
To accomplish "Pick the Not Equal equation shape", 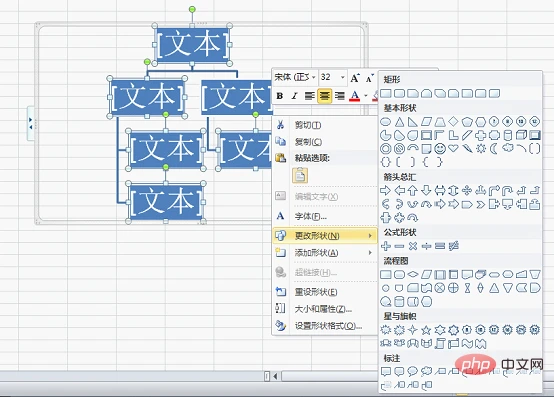I will (453, 246).
